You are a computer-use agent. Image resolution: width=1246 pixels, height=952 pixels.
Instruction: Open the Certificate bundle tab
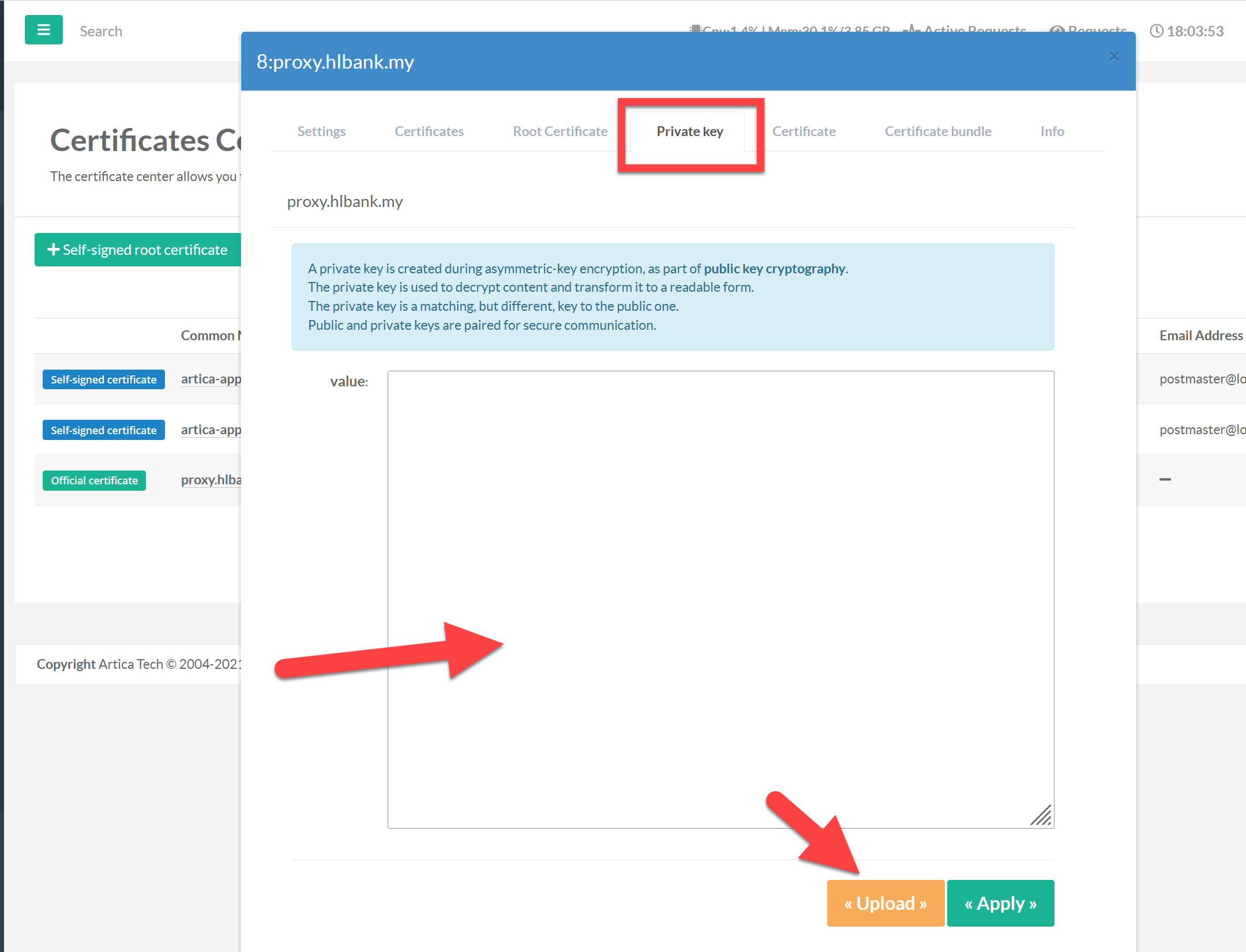tap(937, 131)
